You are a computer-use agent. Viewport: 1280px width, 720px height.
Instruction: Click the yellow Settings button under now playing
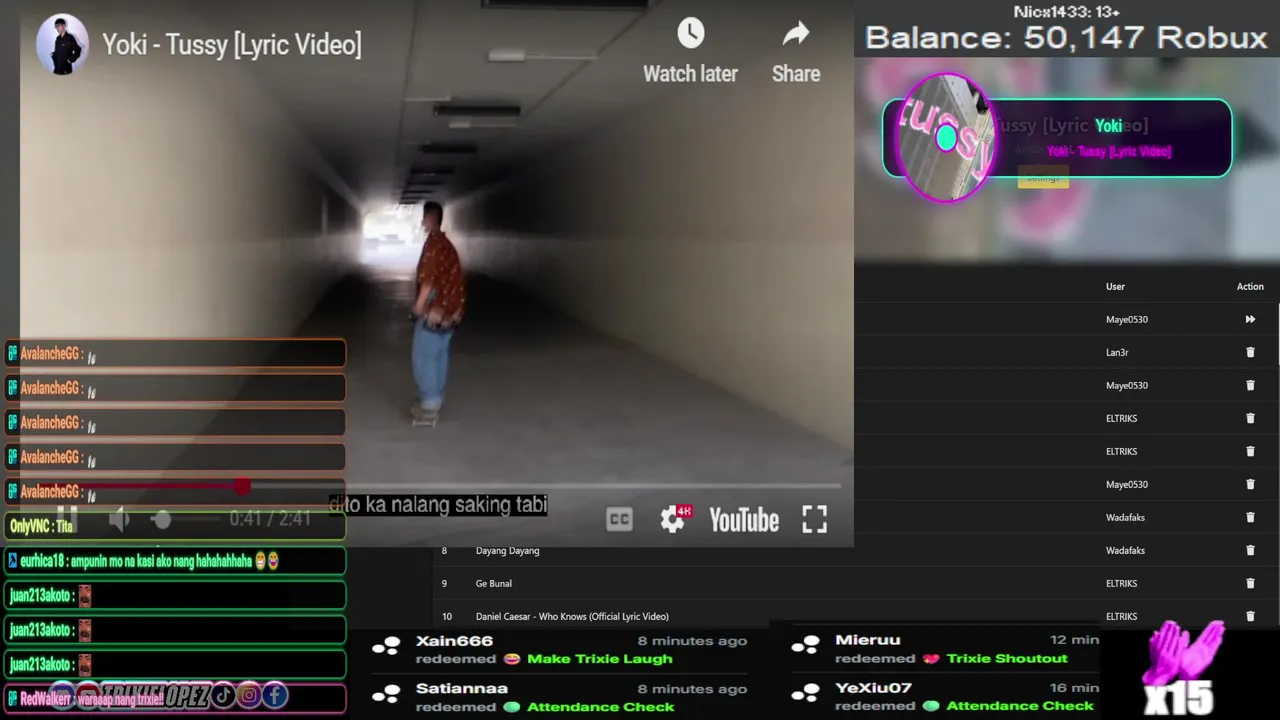pos(1043,177)
